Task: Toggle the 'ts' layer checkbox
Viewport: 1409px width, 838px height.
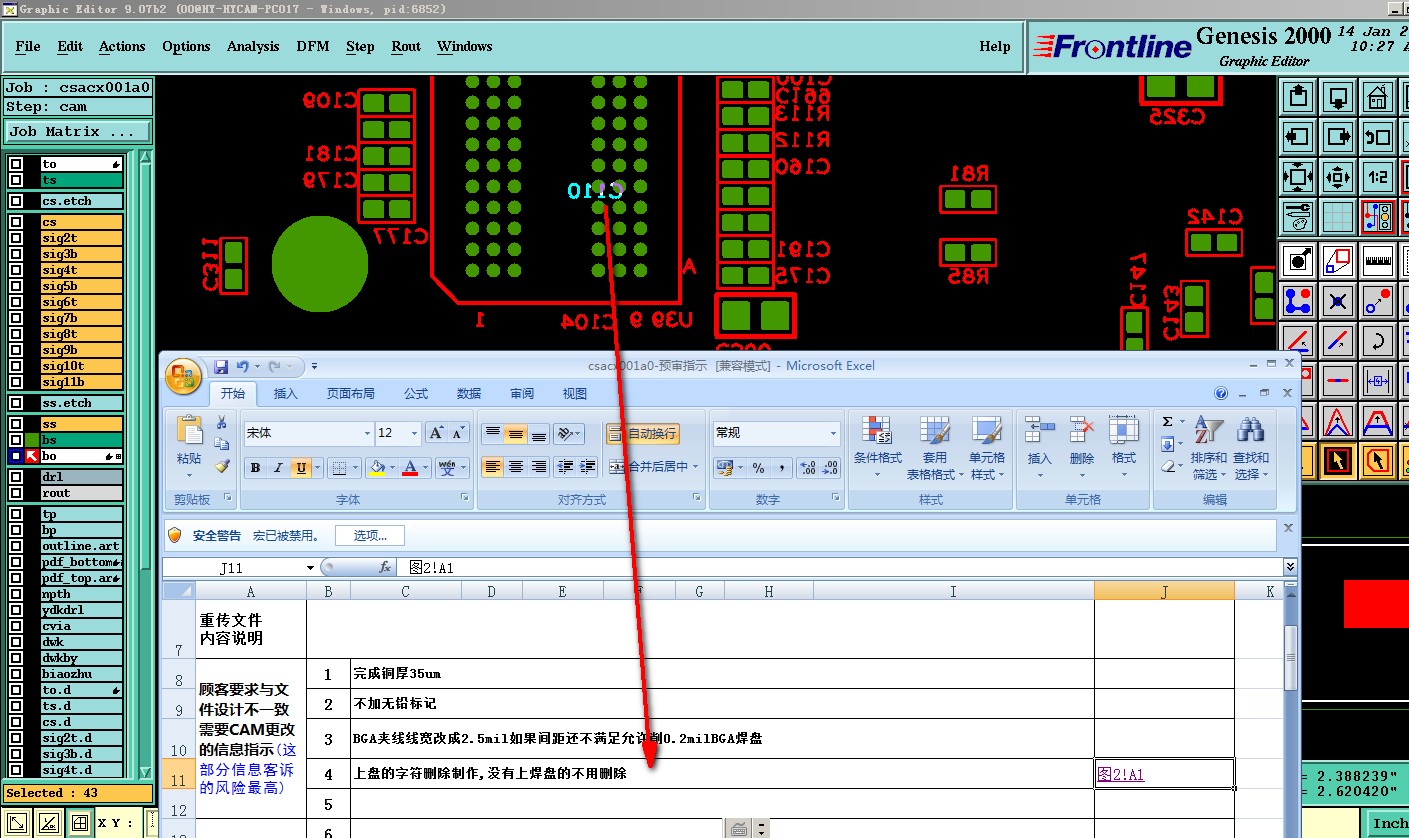Action: [16, 180]
